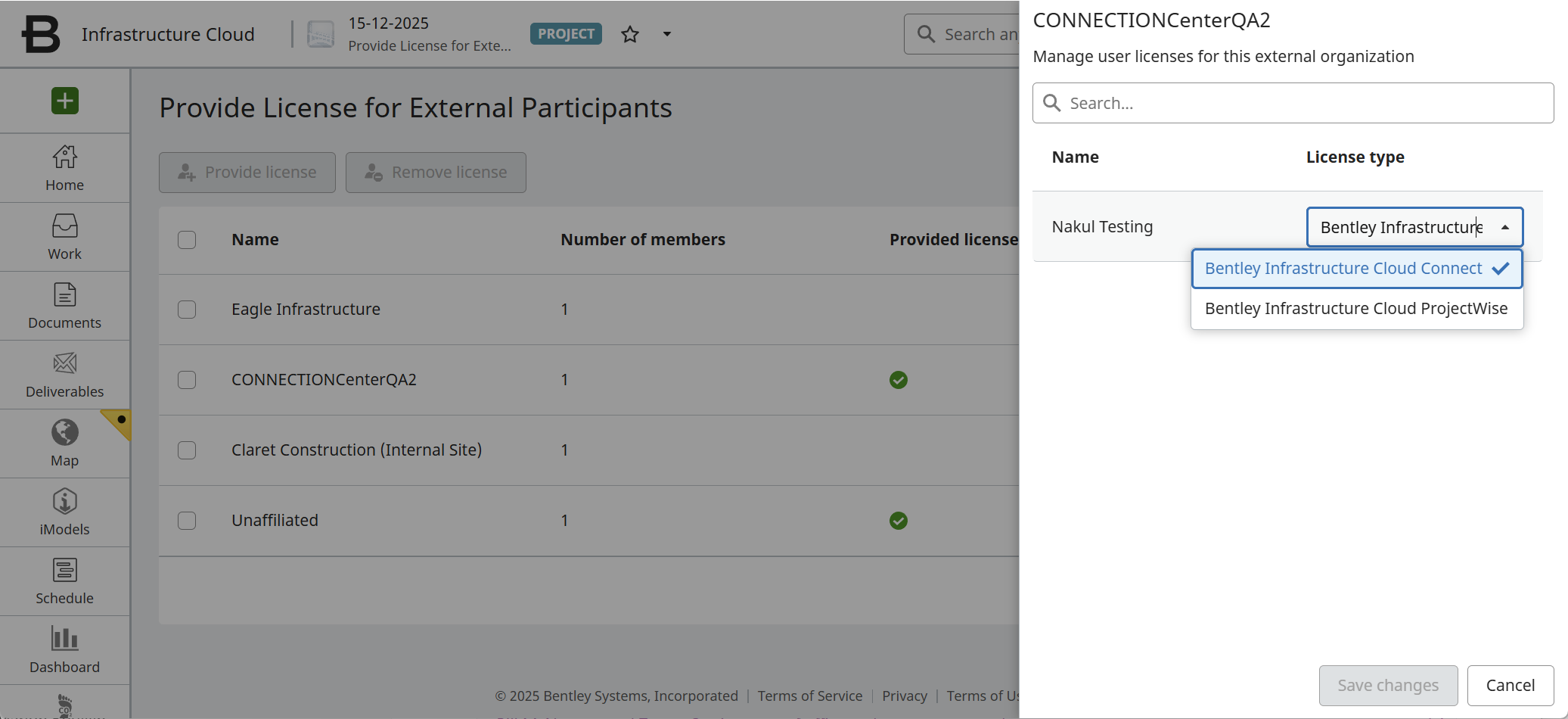Toggle the select-all header checkbox

point(187,240)
